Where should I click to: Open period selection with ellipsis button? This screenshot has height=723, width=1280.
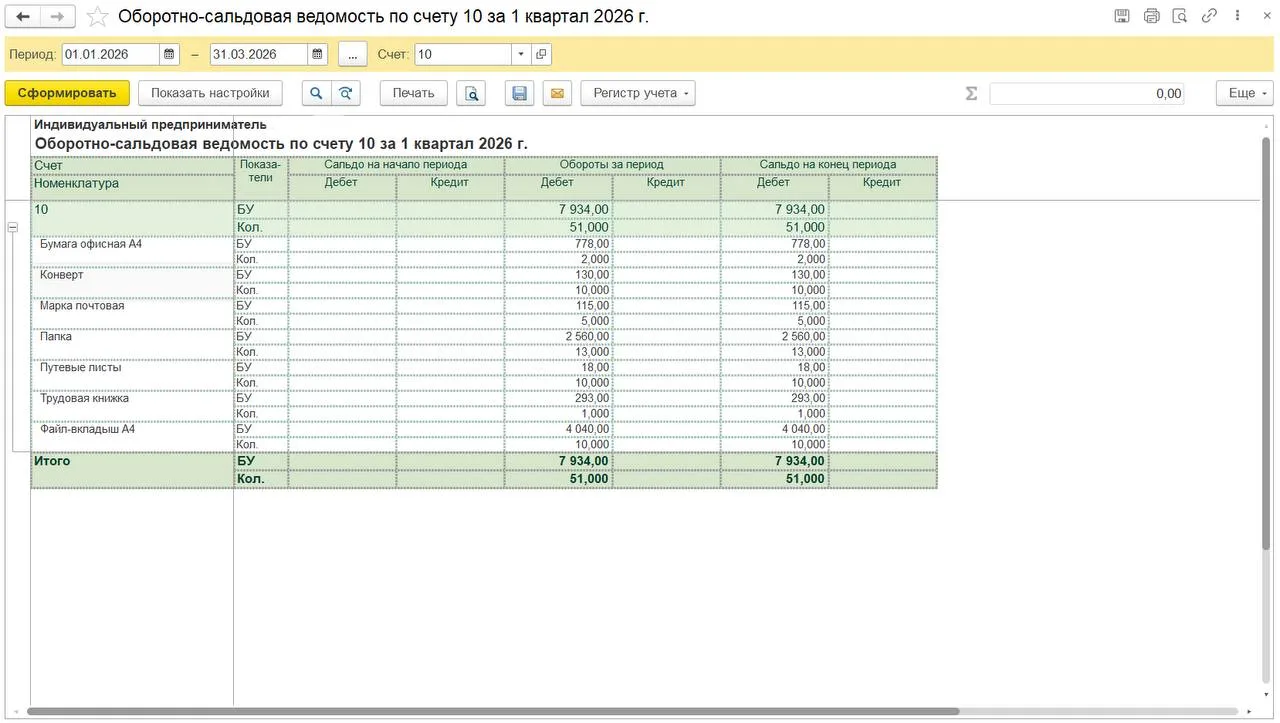(352, 54)
